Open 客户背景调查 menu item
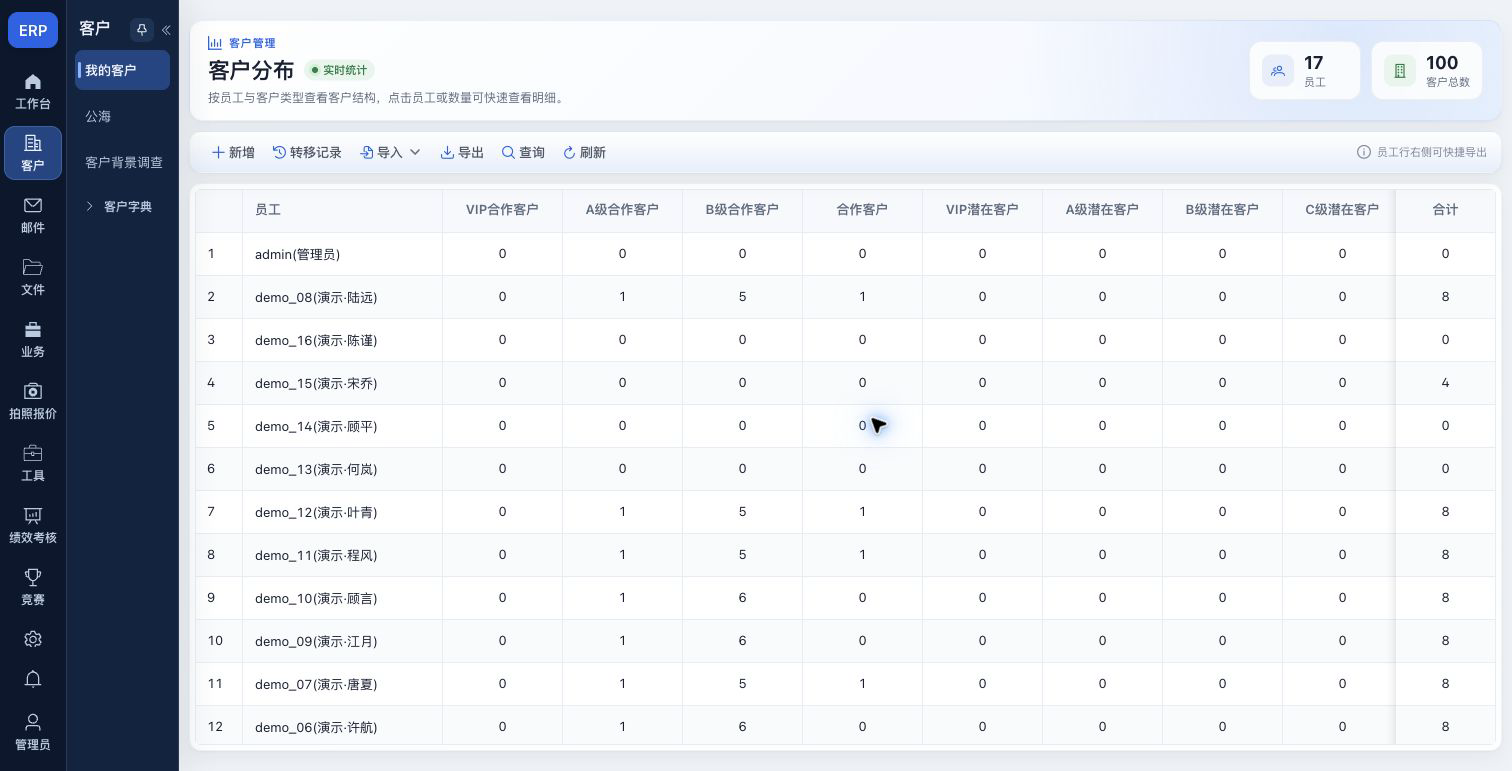Viewport: 1512px width, 771px height. pos(122,162)
